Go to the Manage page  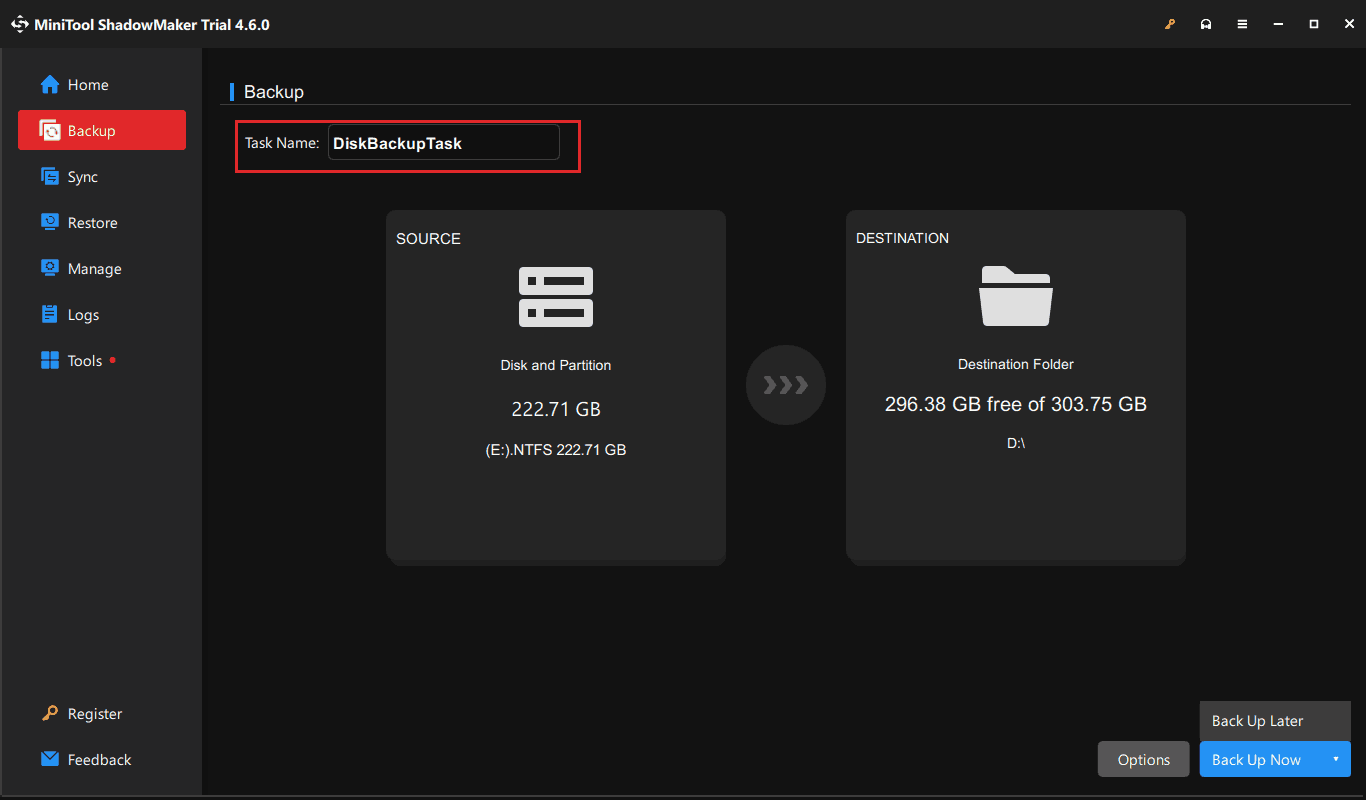(94, 269)
